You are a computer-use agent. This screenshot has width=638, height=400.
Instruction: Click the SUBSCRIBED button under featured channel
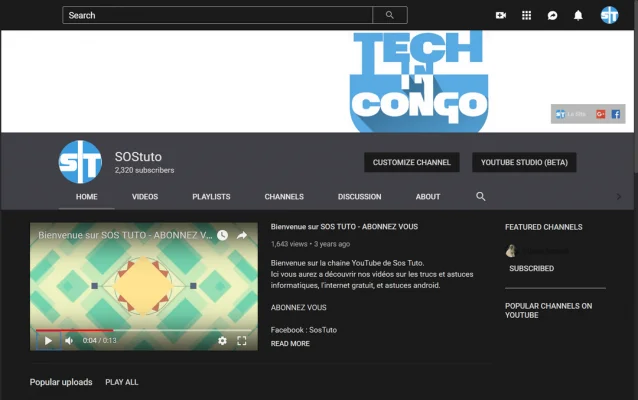click(531, 268)
